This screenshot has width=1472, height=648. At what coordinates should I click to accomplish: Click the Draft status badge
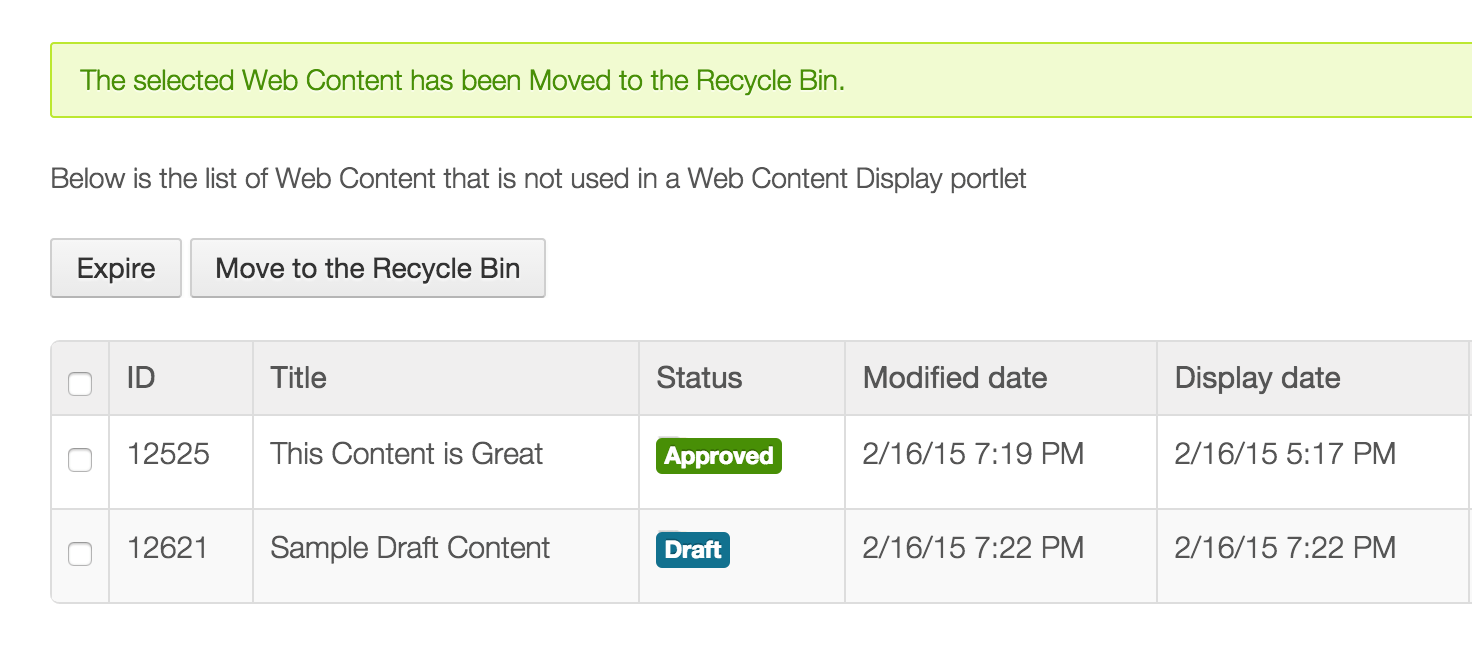coord(692,549)
